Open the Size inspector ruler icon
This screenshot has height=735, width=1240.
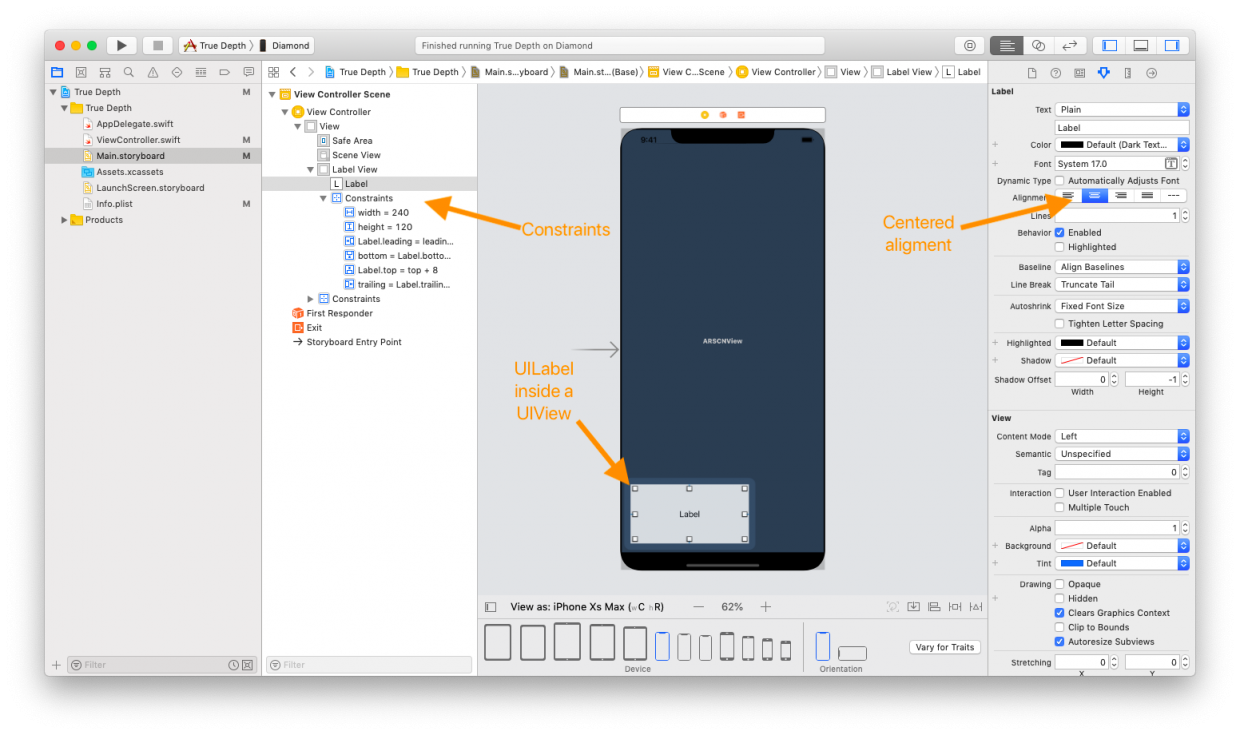coord(1127,72)
